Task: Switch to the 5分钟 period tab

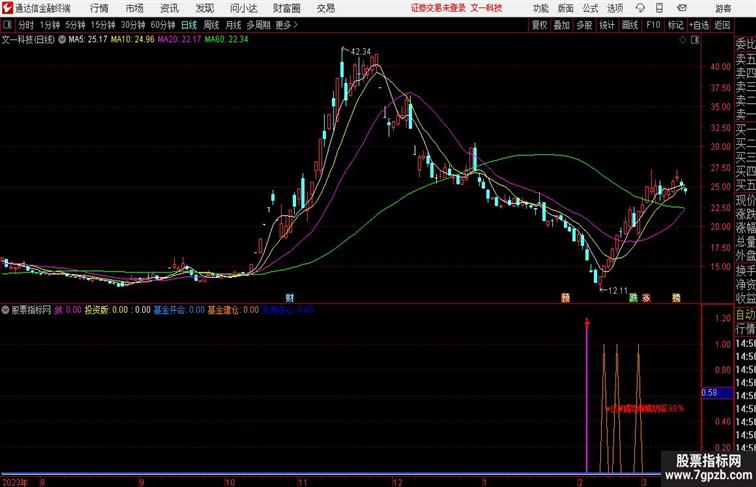Action: point(75,25)
